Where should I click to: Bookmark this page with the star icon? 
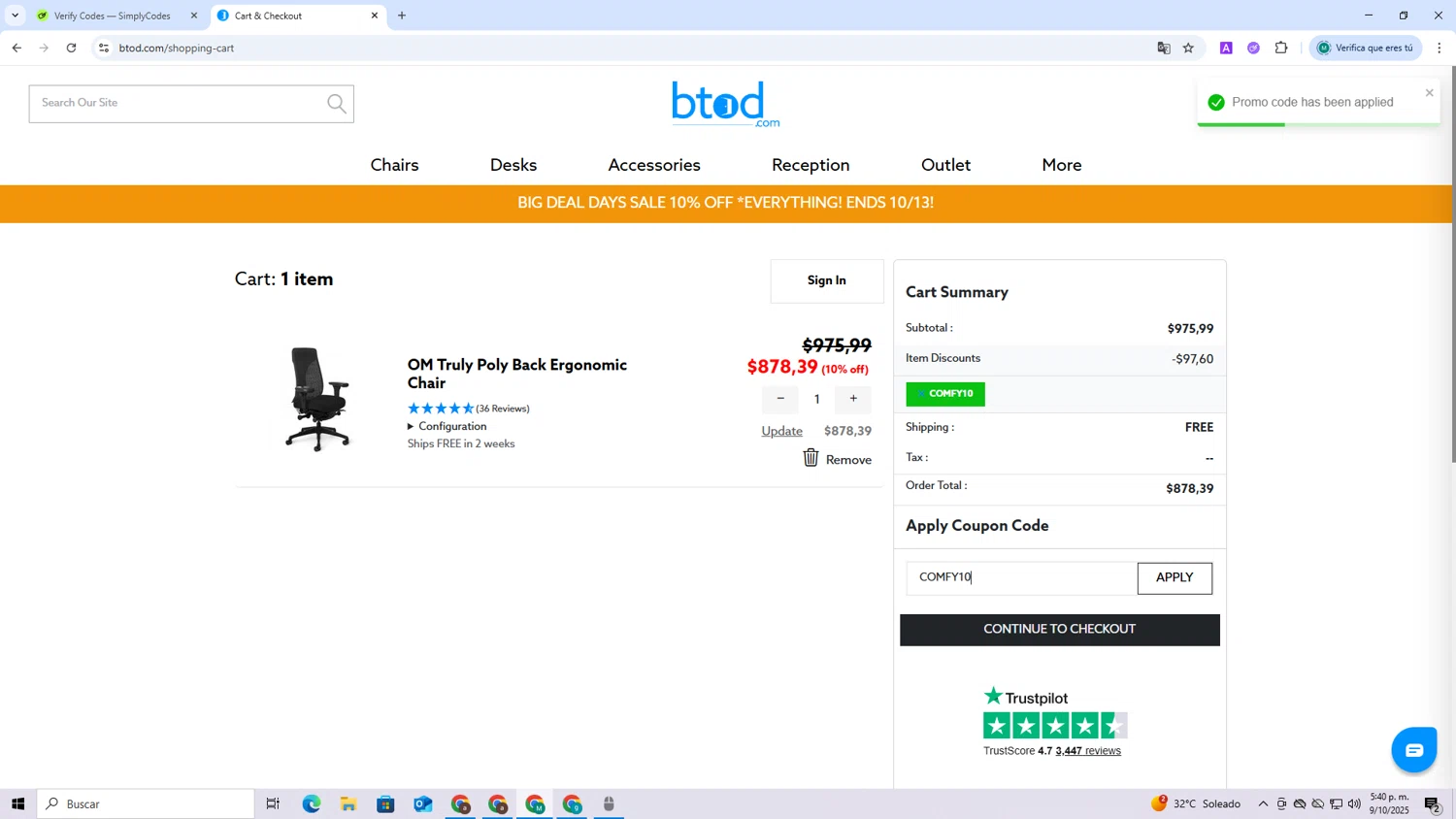(1188, 48)
